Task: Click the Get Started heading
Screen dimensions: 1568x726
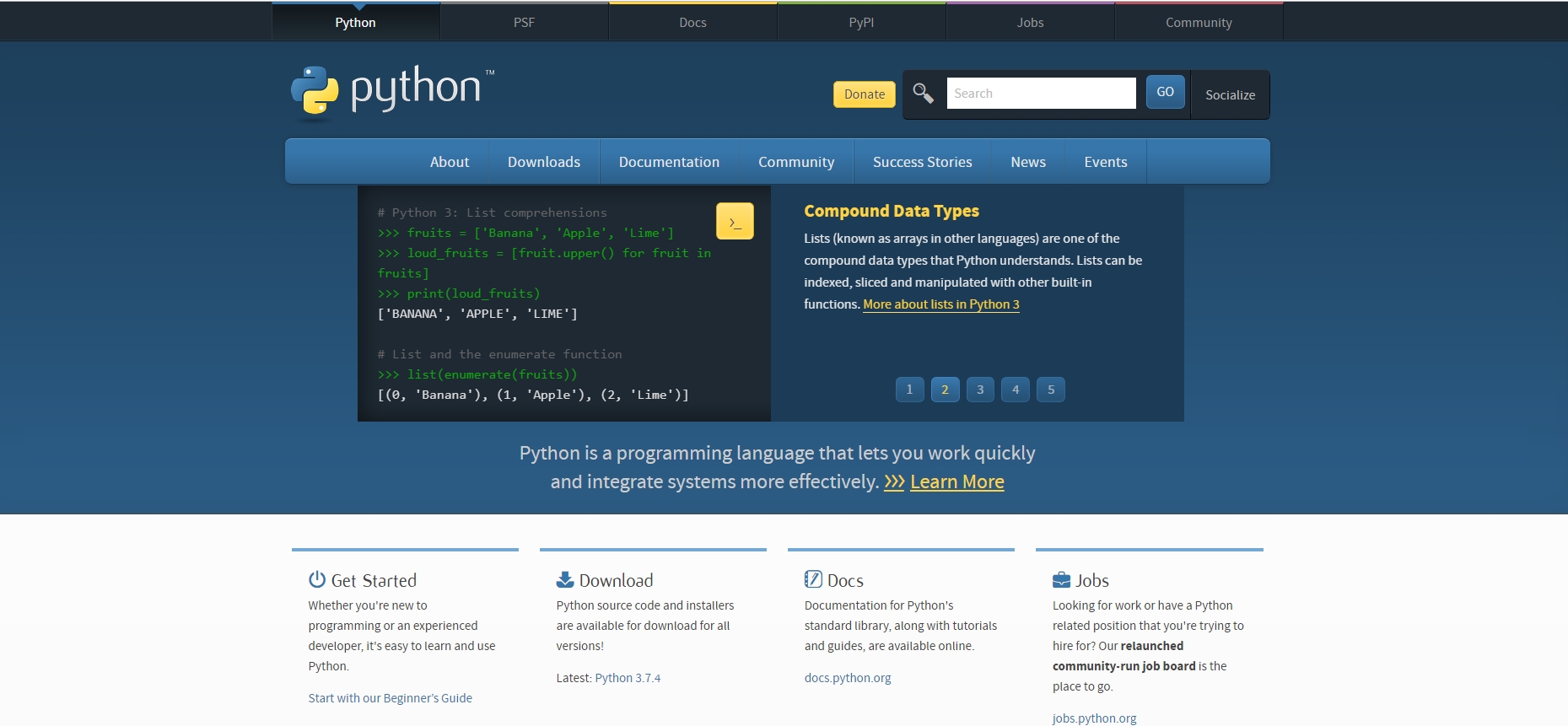Action: click(x=374, y=580)
